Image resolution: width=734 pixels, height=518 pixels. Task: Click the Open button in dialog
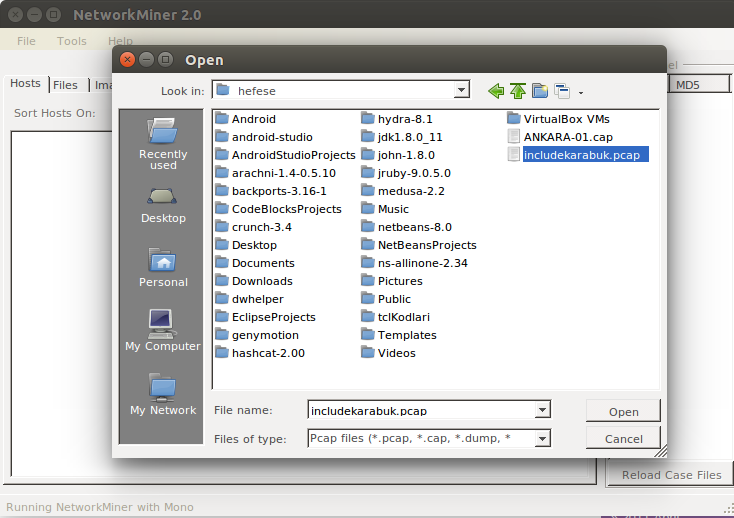point(623,411)
